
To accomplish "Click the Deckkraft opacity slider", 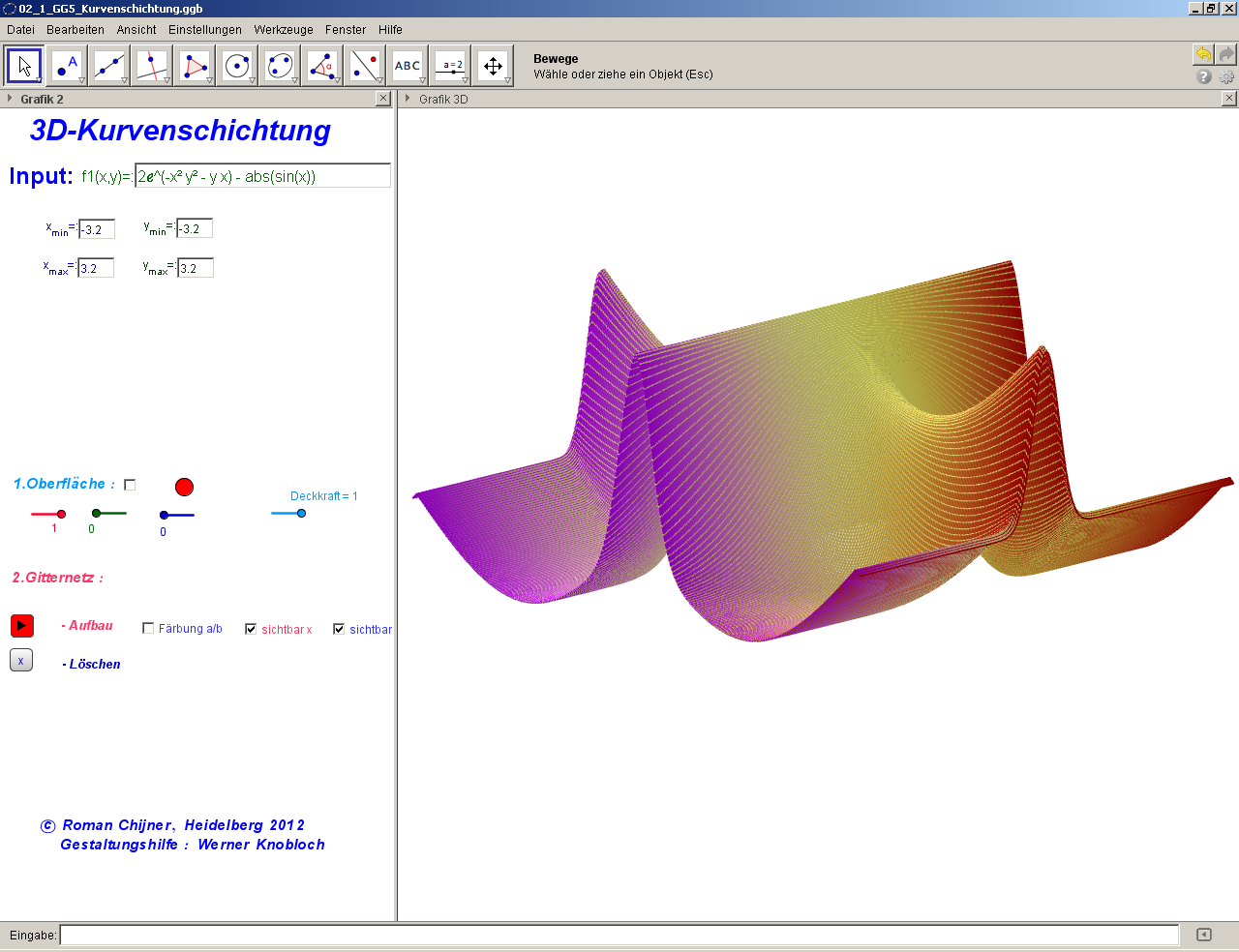I will coord(301,513).
